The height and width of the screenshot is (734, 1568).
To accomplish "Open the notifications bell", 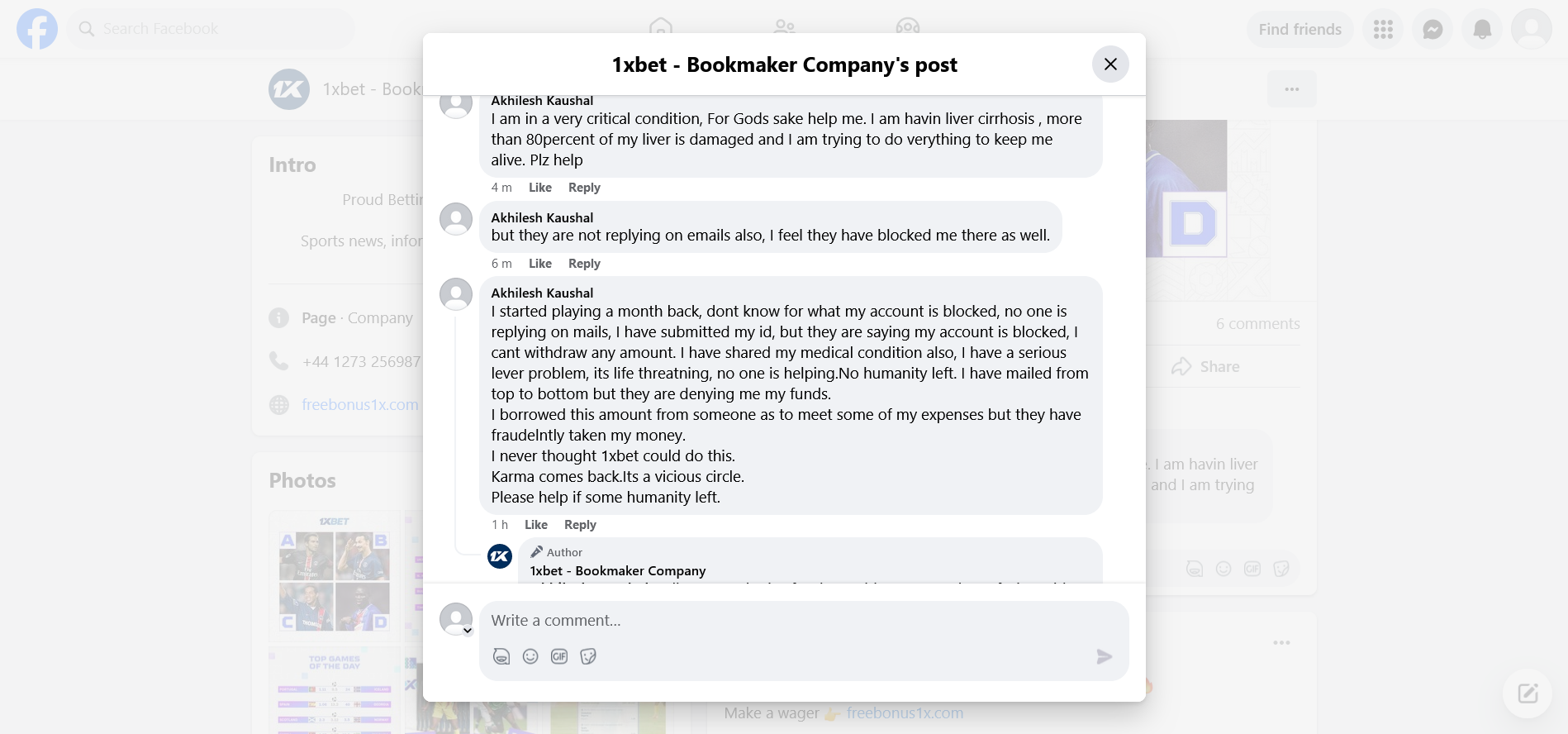I will tap(1482, 30).
